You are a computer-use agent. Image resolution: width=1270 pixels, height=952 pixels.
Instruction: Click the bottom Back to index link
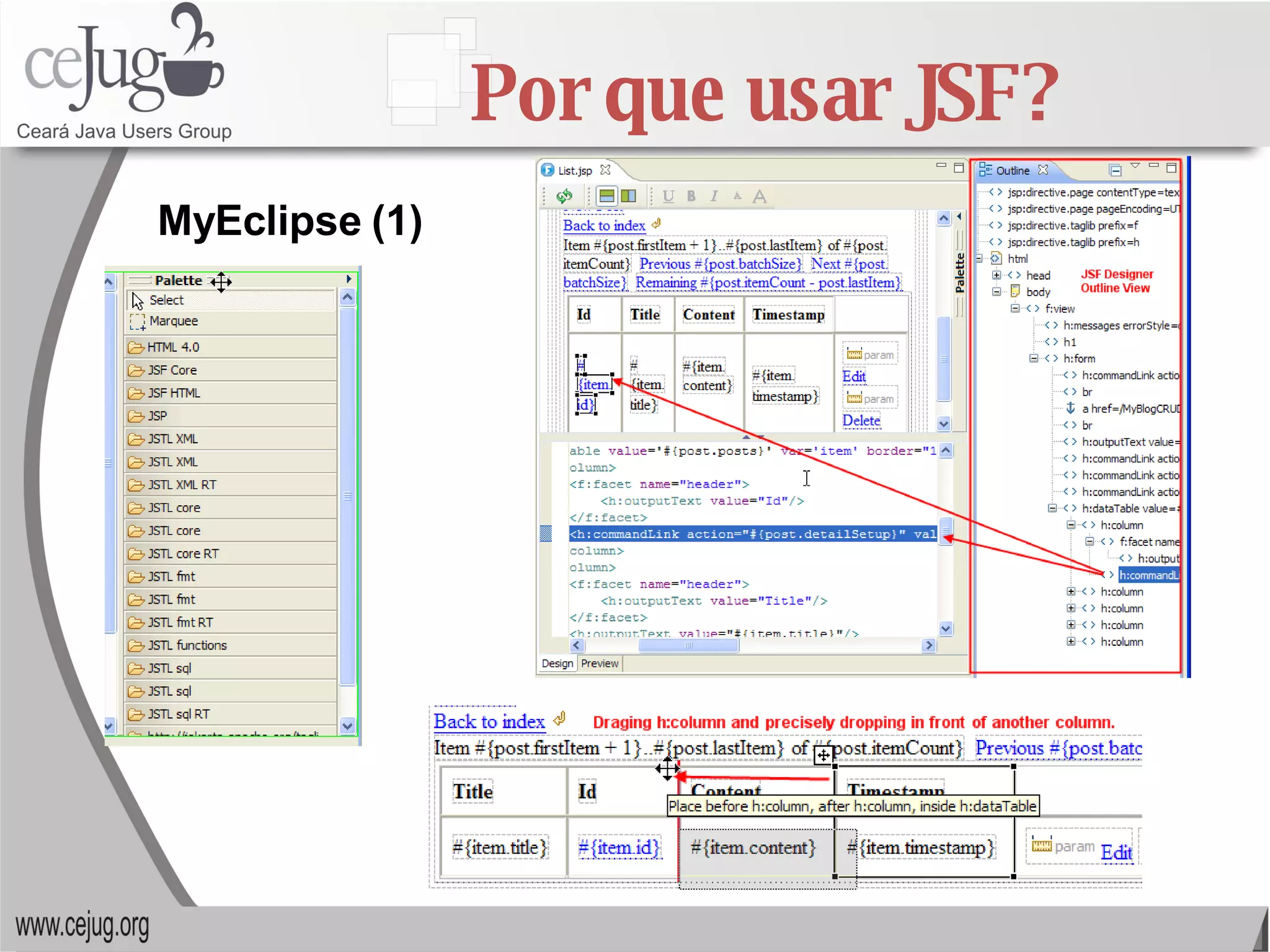point(489,722)
